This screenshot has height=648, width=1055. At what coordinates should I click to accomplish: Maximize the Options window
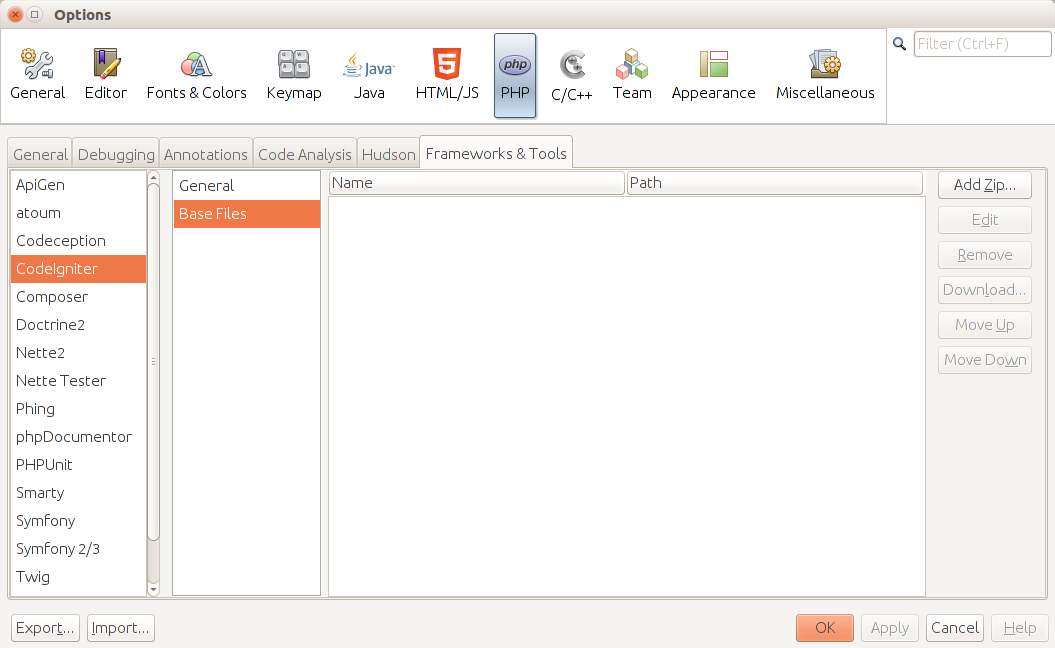click(x=34, y=14)
